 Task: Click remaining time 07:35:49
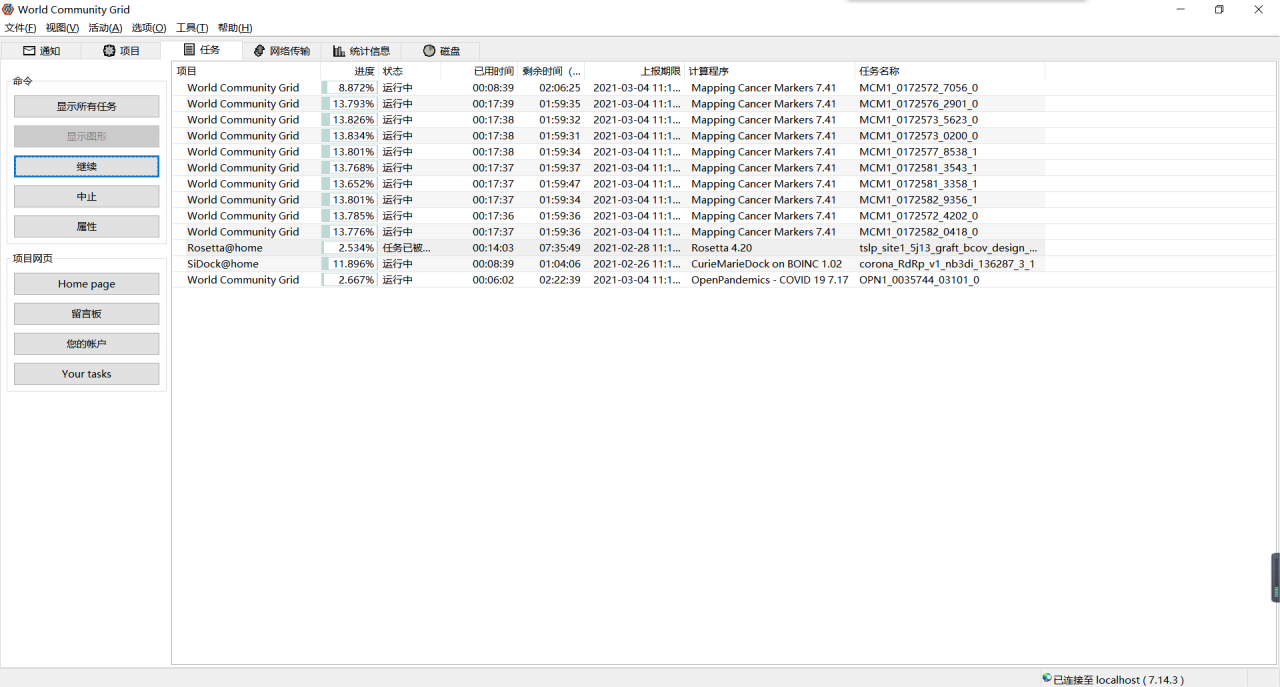[x=559, y=248]
